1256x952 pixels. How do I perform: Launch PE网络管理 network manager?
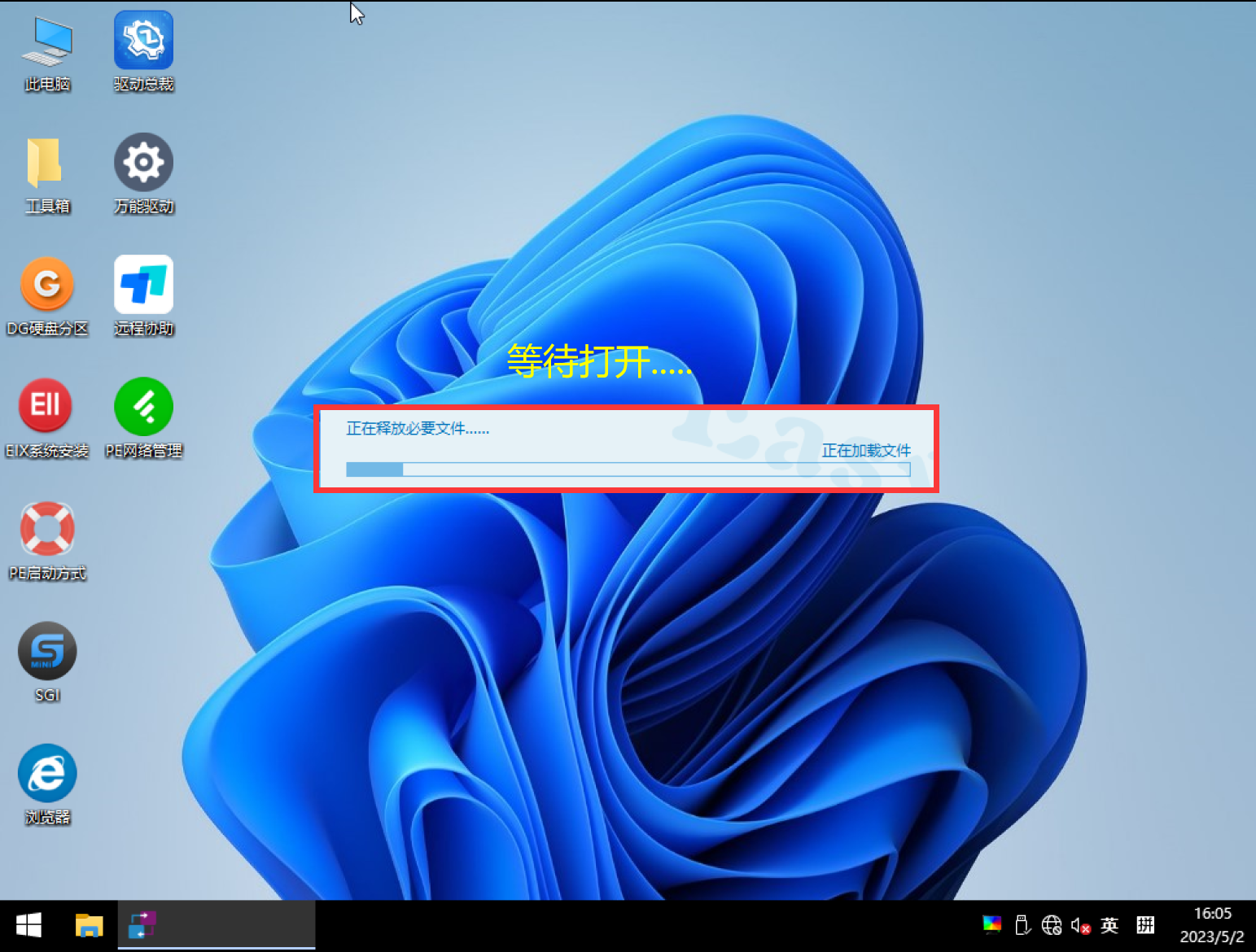pyautogui.click(x=143, y=419)
